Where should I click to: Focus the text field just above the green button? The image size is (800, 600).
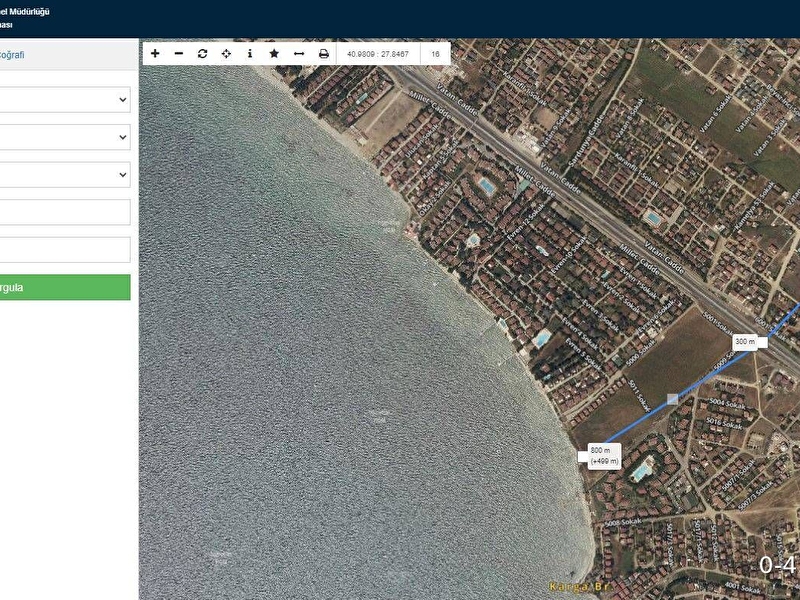pos(64,249)
